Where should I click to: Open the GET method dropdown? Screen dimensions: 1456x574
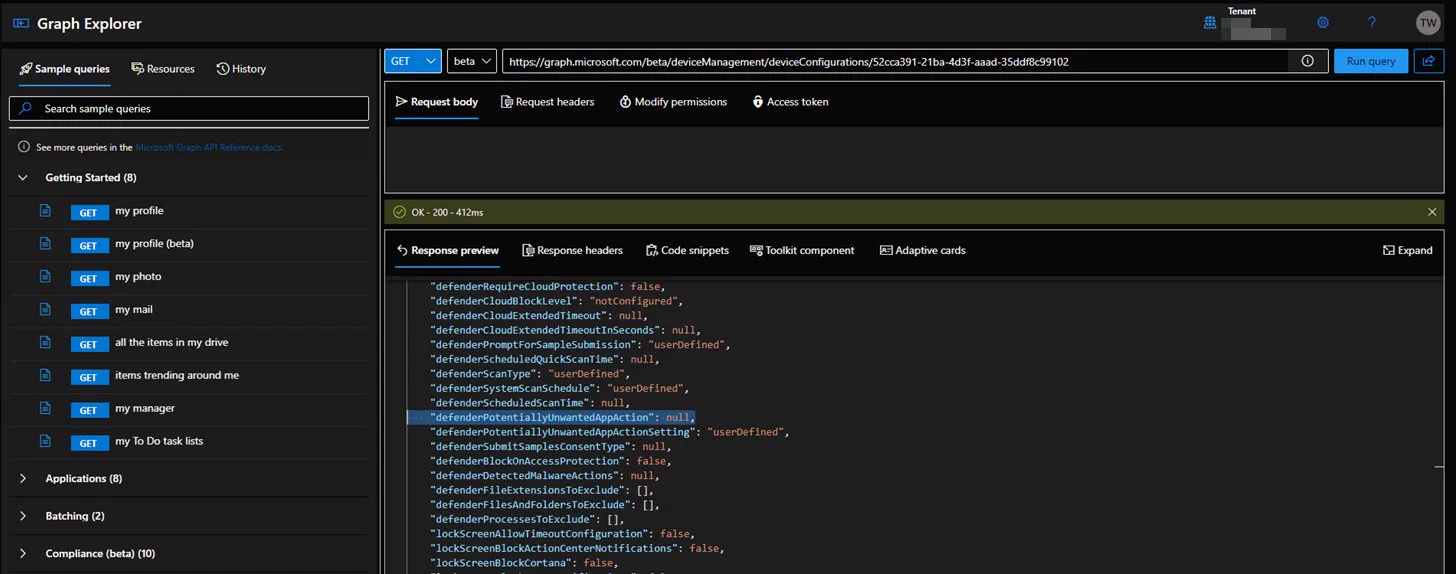413,61
